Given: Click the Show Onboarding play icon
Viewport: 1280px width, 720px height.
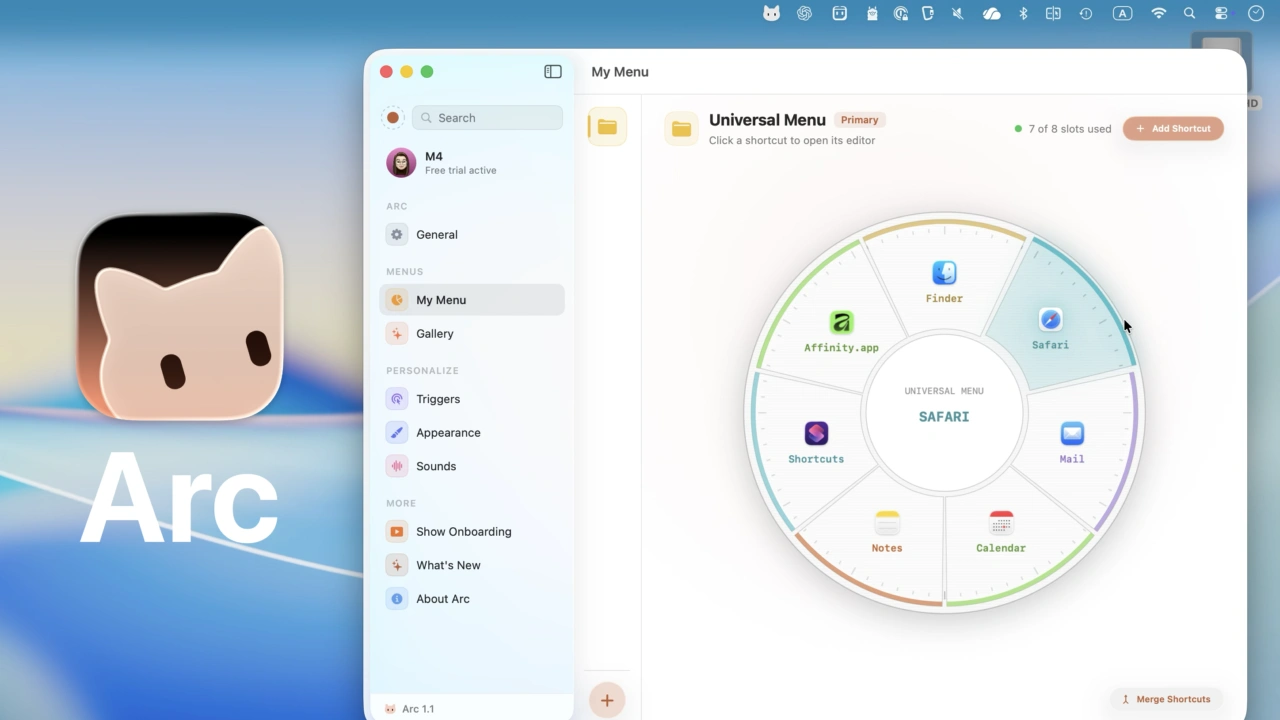Looking at the screenshot, I should click(397, 532).
